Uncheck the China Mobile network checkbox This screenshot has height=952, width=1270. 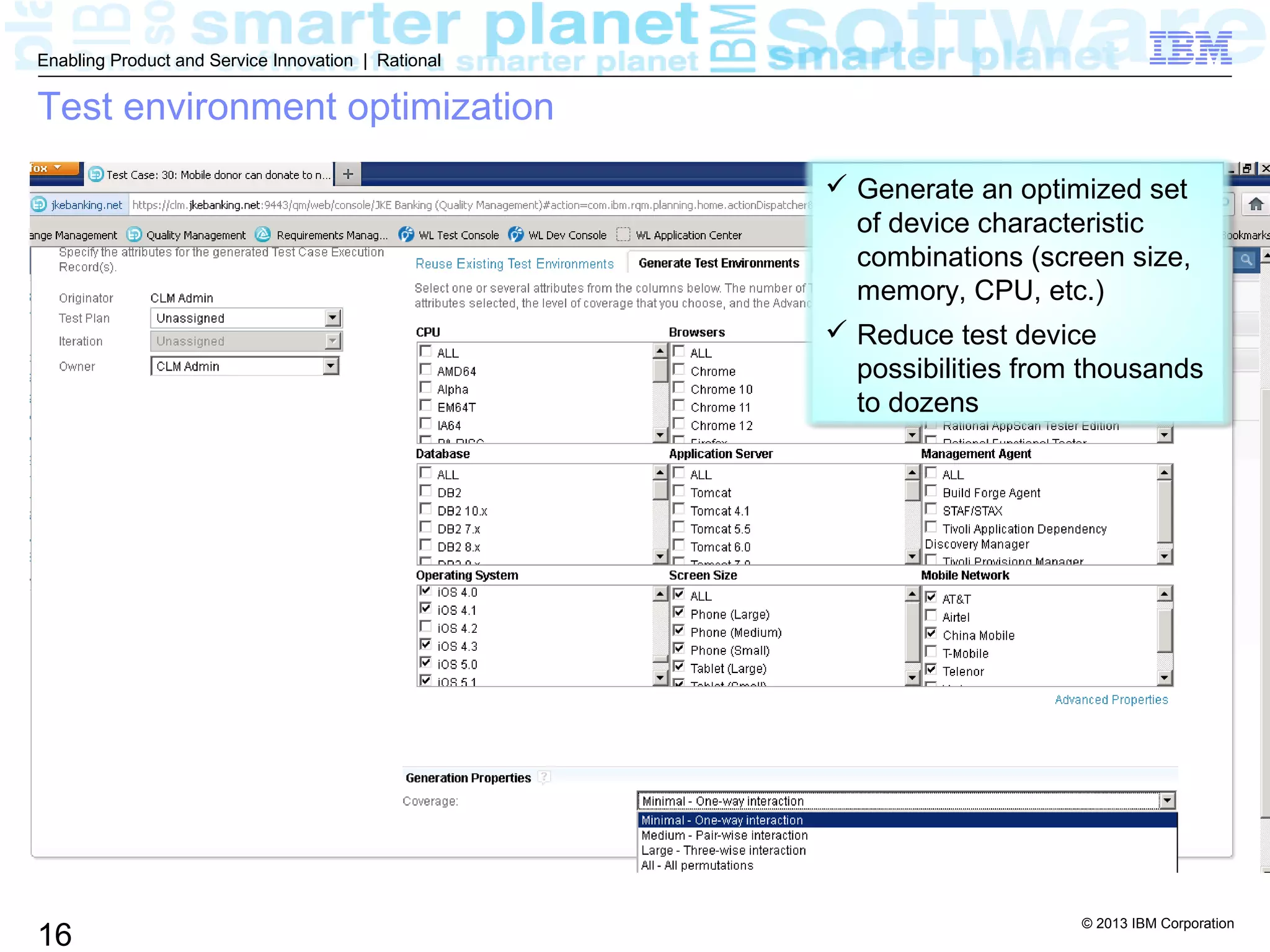coord(931,633)
